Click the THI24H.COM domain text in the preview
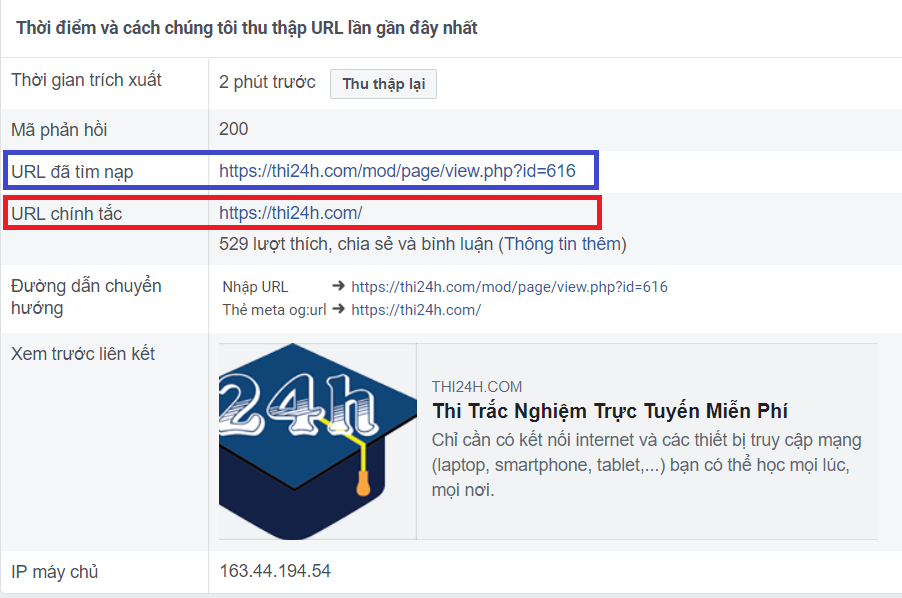Viewport: 902px width, 598px height. click(x=477, y=387)
